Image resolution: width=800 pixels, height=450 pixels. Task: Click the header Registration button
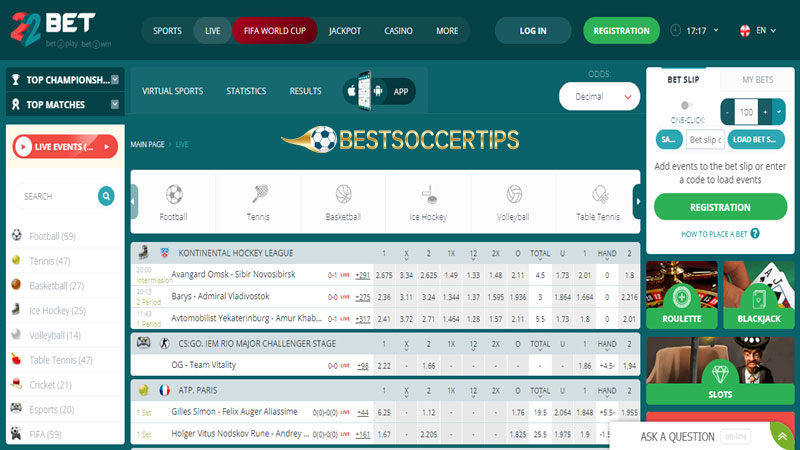(x=621, y=31)
